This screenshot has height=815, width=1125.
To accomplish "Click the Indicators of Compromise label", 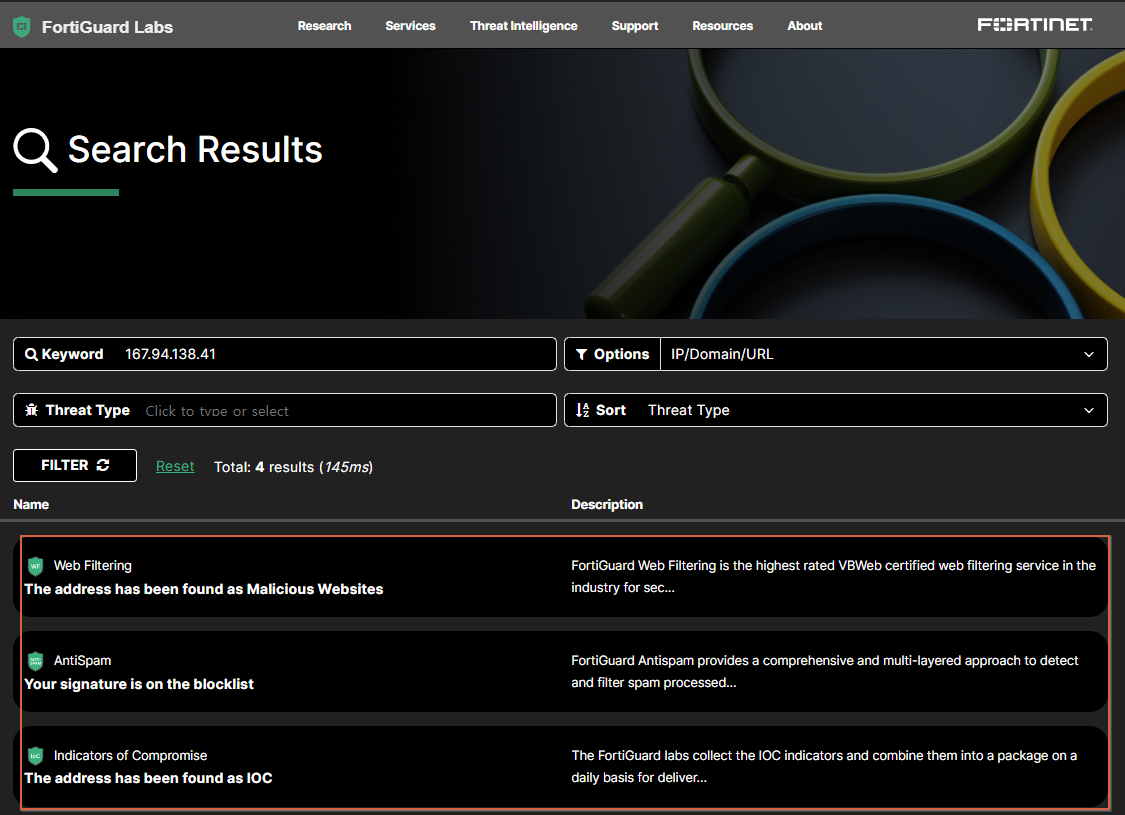I will pyautogui.click(x=131, y=755).
